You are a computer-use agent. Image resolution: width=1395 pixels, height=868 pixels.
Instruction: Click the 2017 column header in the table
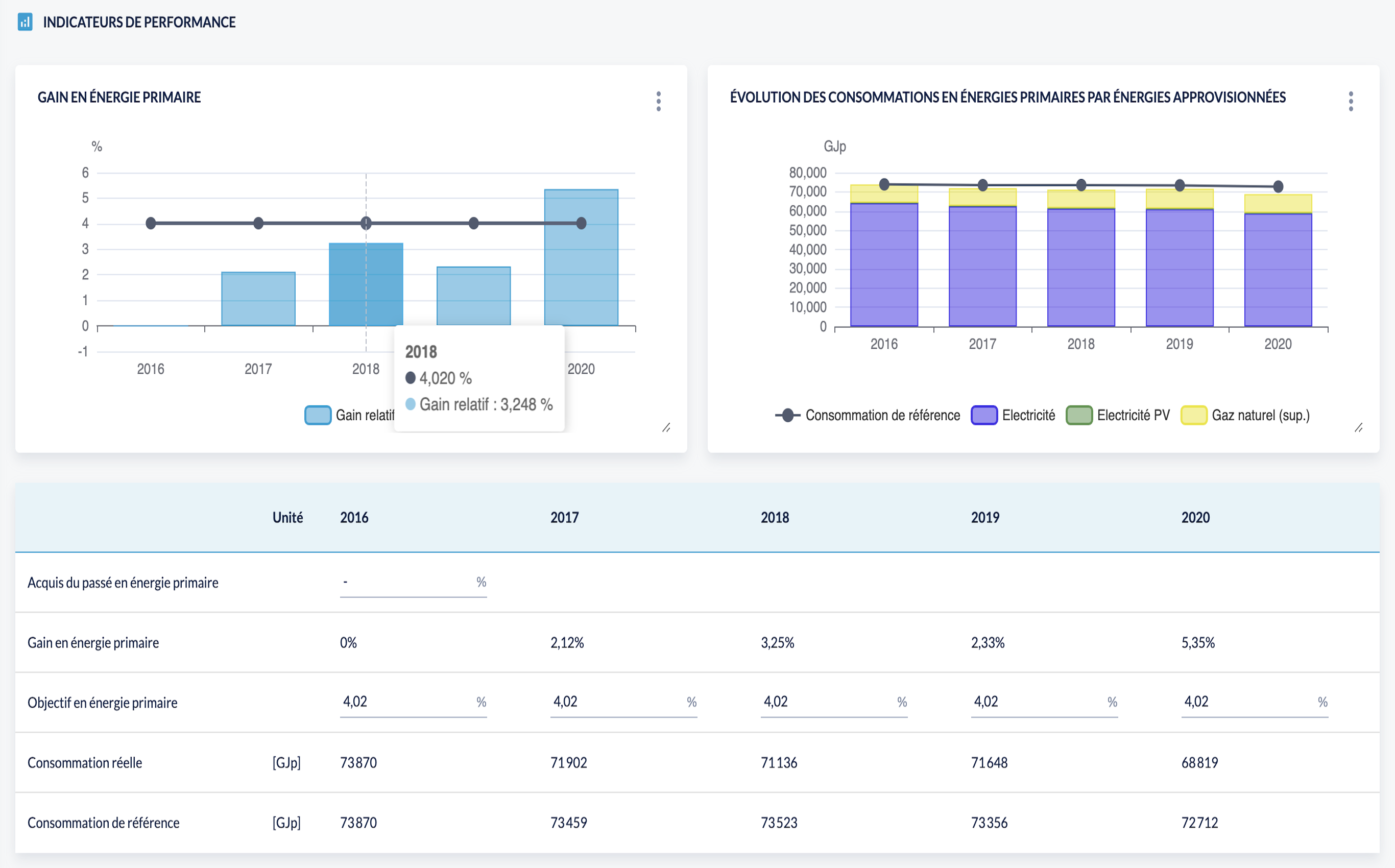click(x=565, y=517)
